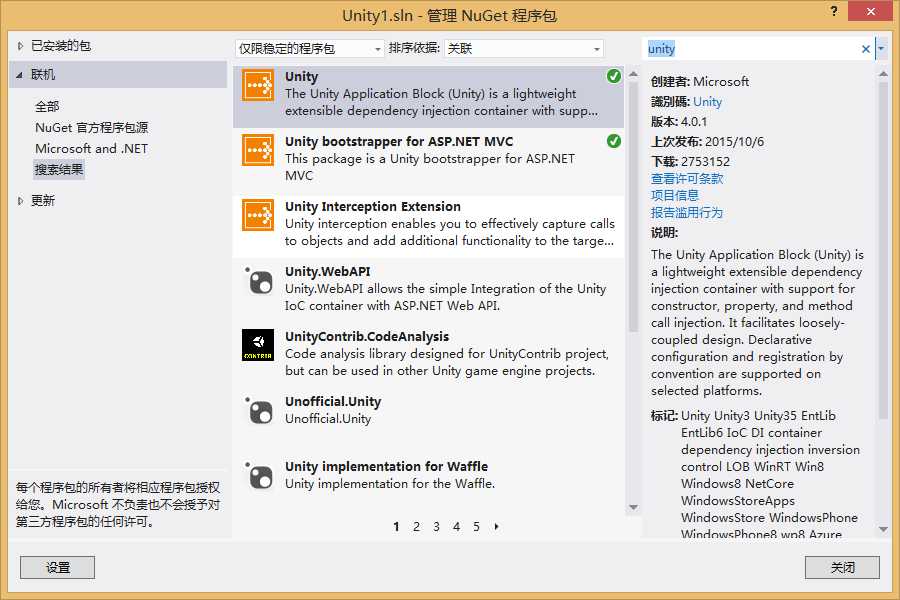Open the search box history dropdown arrow
900x600 pixels.
(x=881, y=49)
